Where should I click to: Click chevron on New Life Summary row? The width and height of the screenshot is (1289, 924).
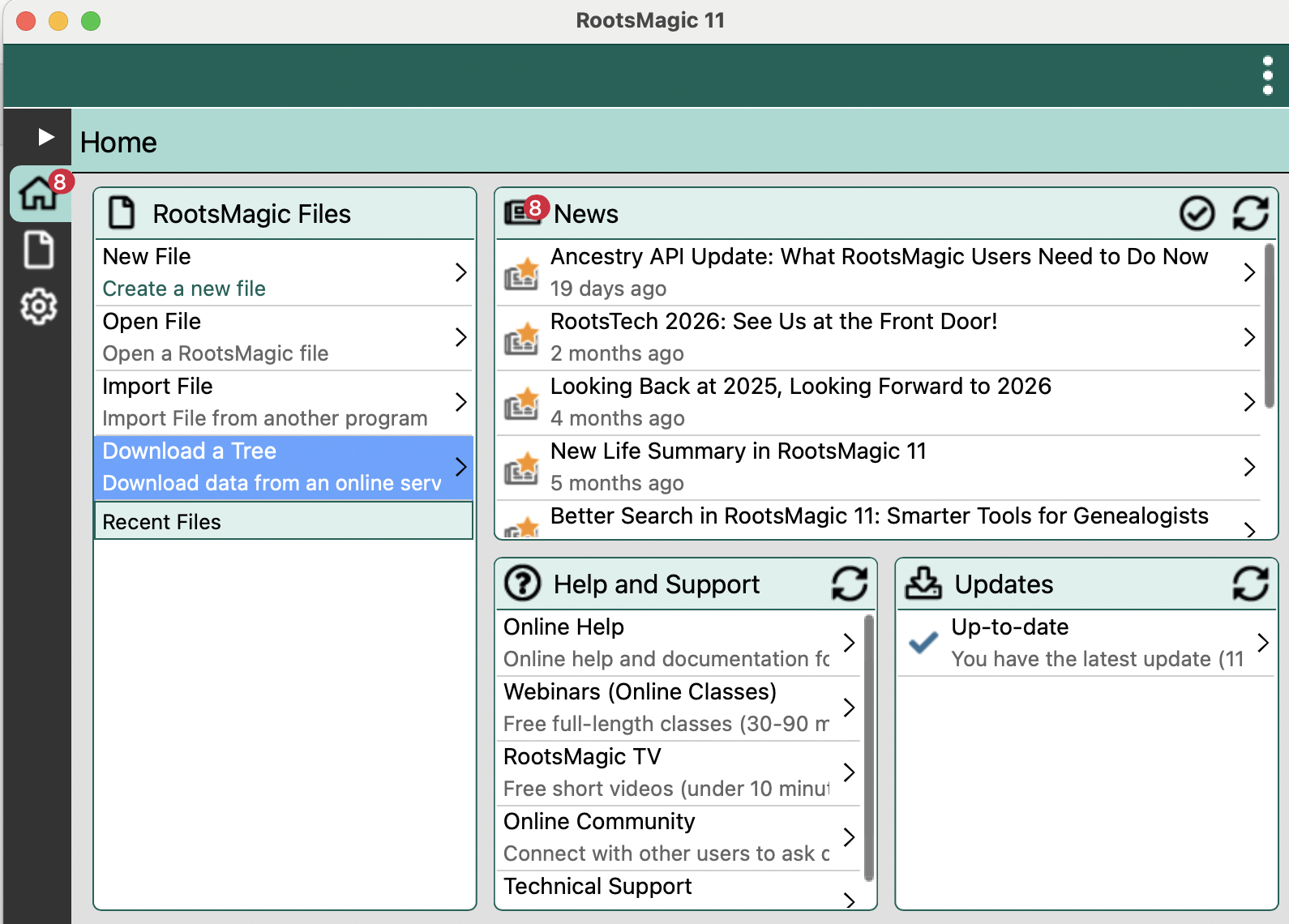[x=1249, y=467]
